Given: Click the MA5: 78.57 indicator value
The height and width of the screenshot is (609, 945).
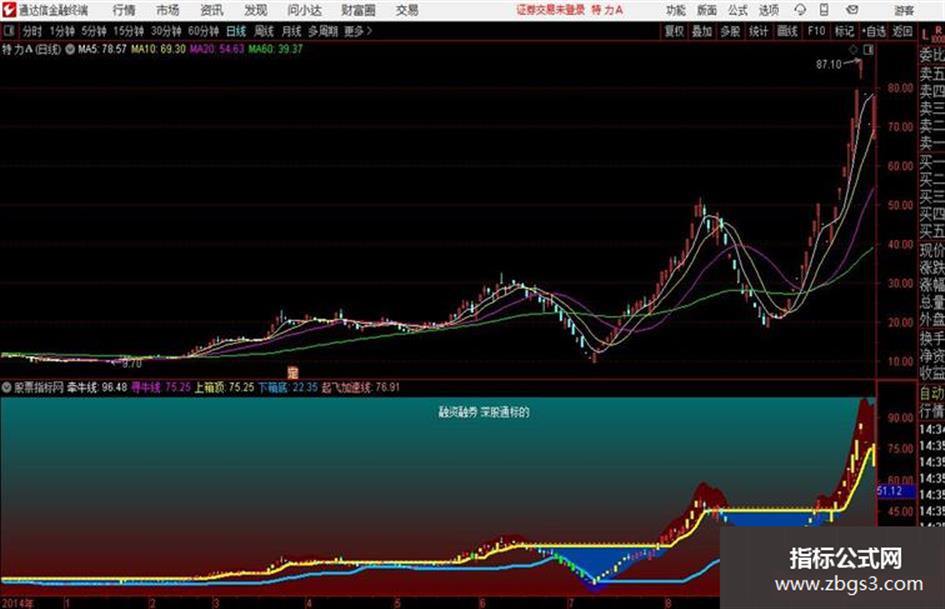Looking at the screenshot, I should 102,49.
